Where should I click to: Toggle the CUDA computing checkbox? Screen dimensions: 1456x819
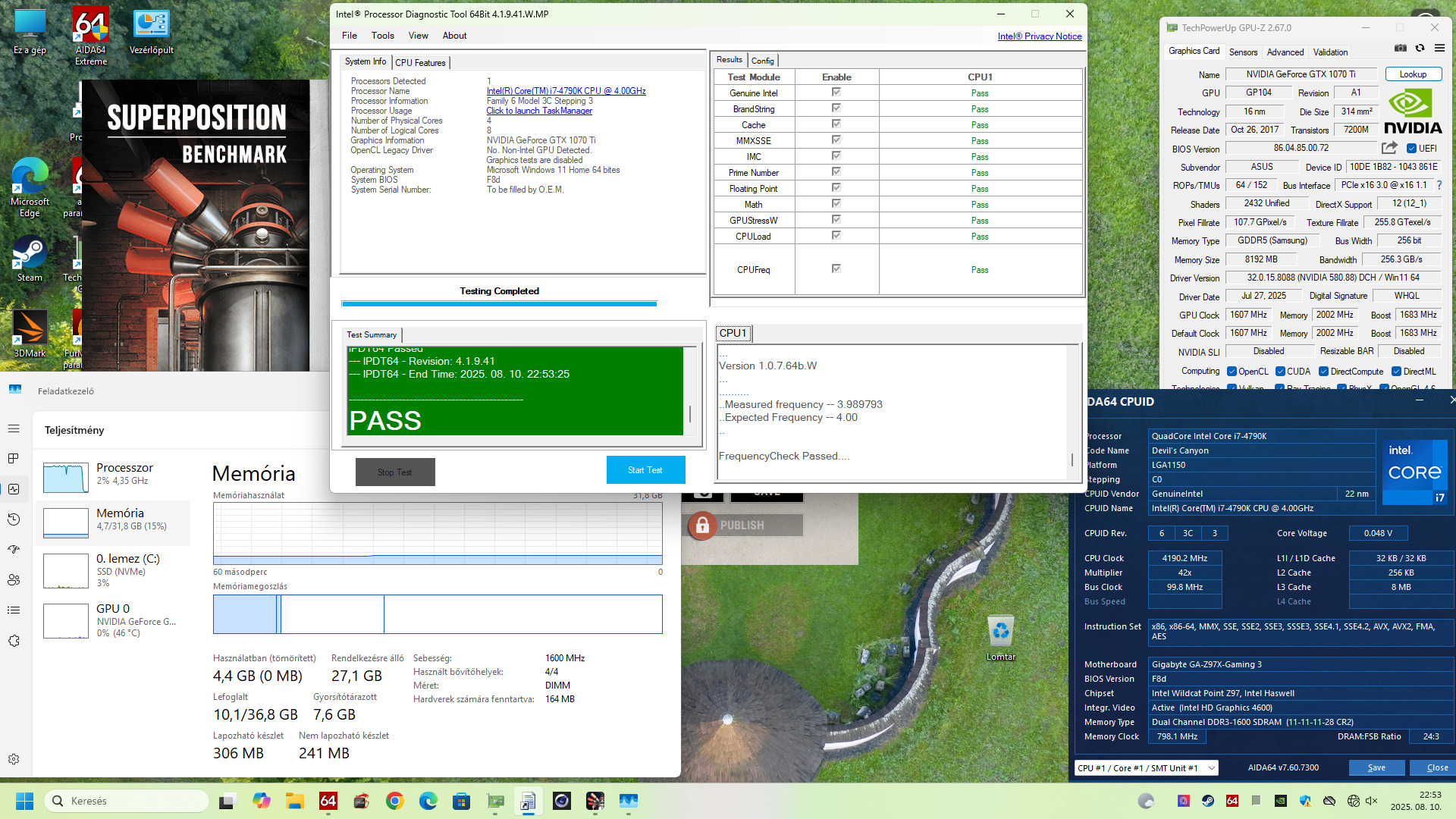point(1280,372)
